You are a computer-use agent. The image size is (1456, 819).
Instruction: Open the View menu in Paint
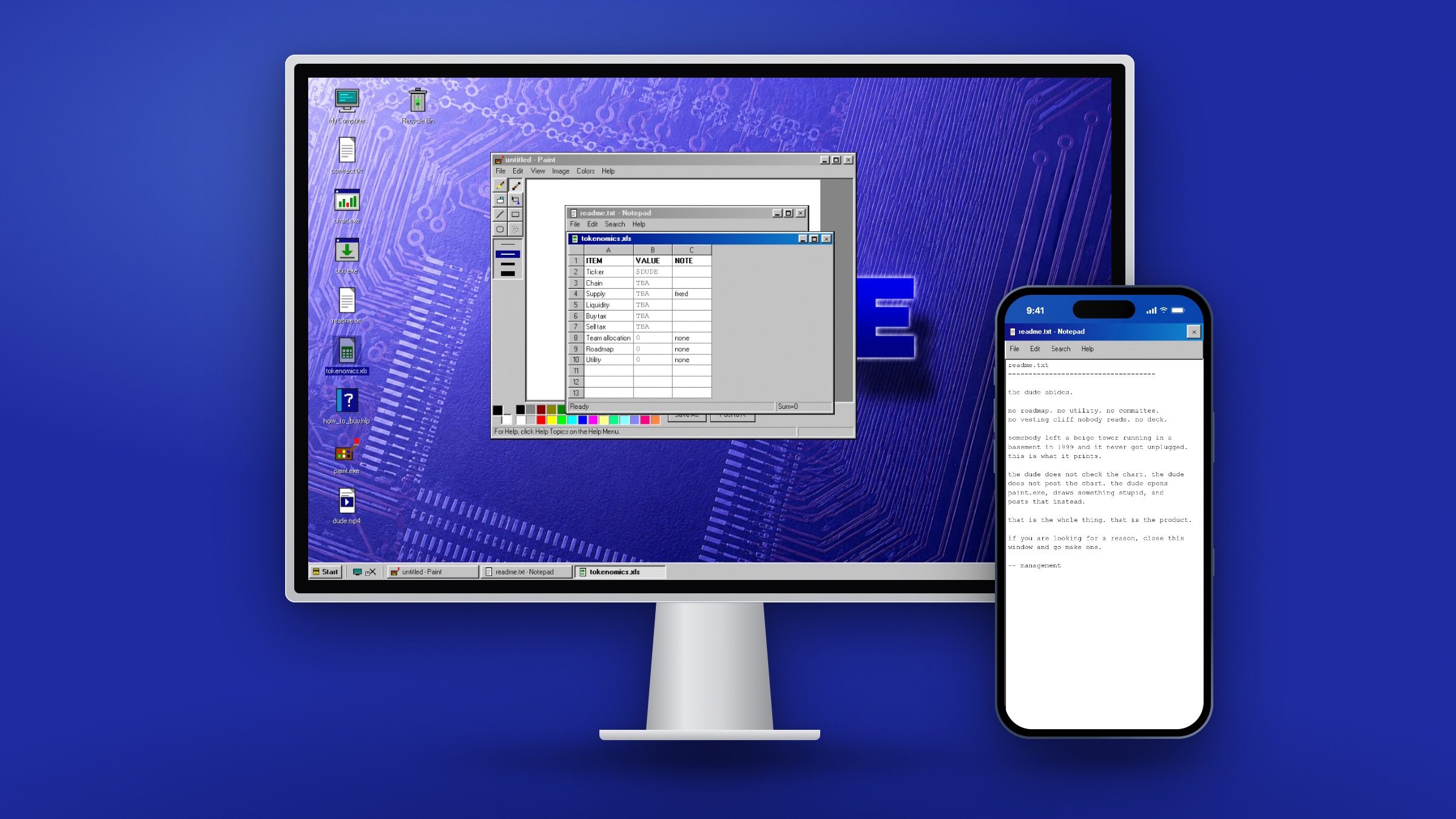(538, 171)
